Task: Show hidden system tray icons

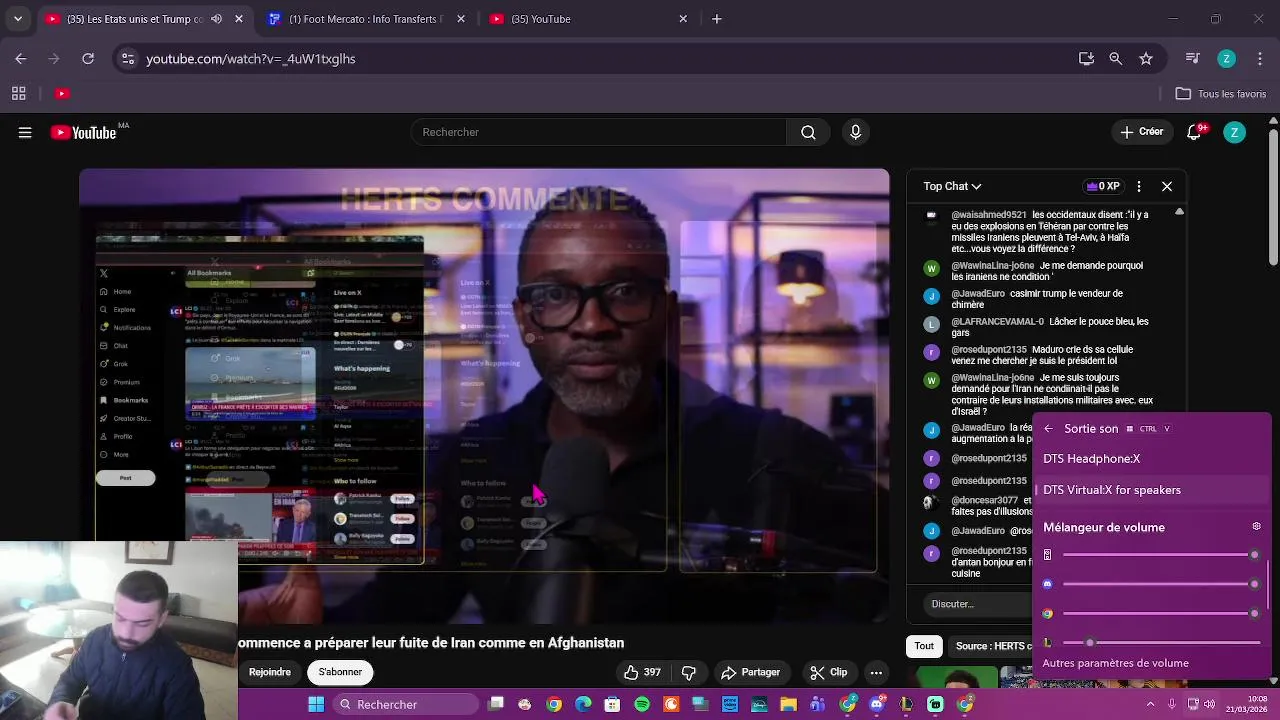Action: (1149, 704)
